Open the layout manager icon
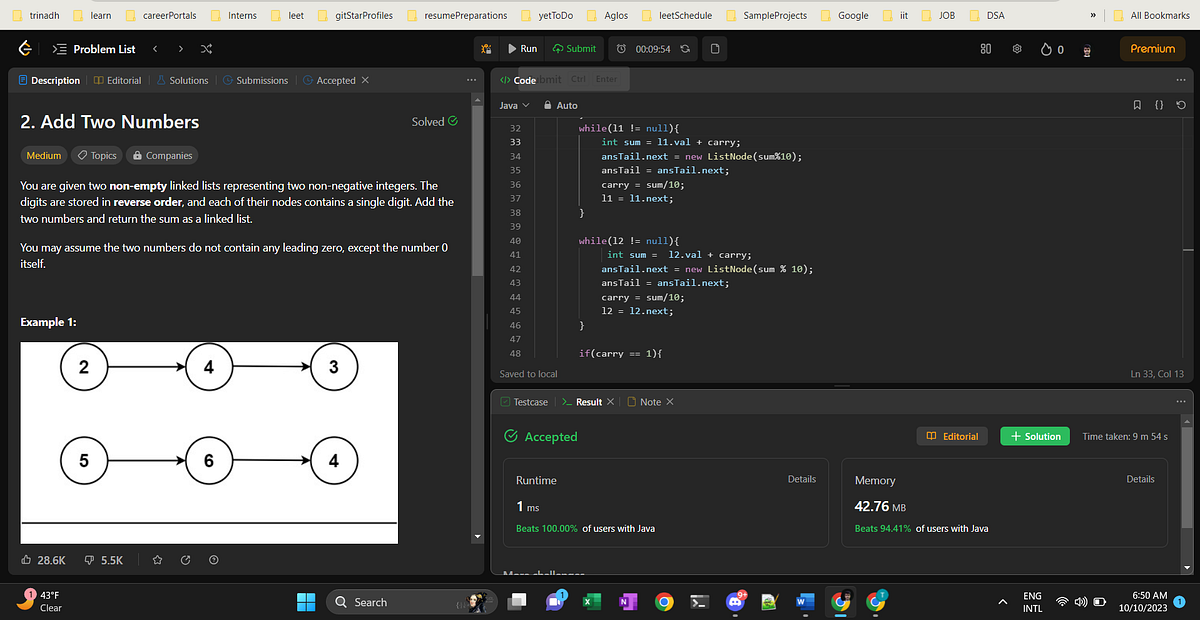 tap(985, 49)
